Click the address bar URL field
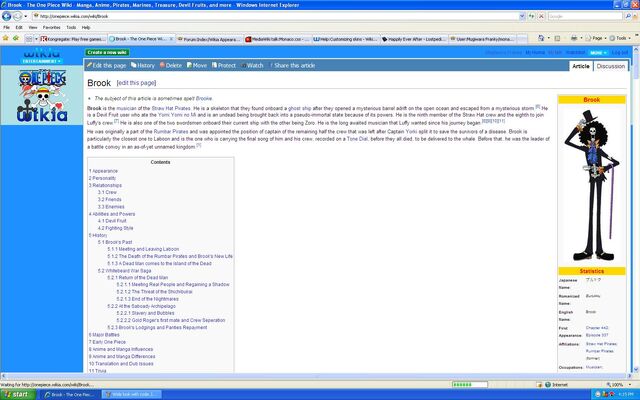The width and height of the screenshot is (640, 400). (x=276, y=16)
